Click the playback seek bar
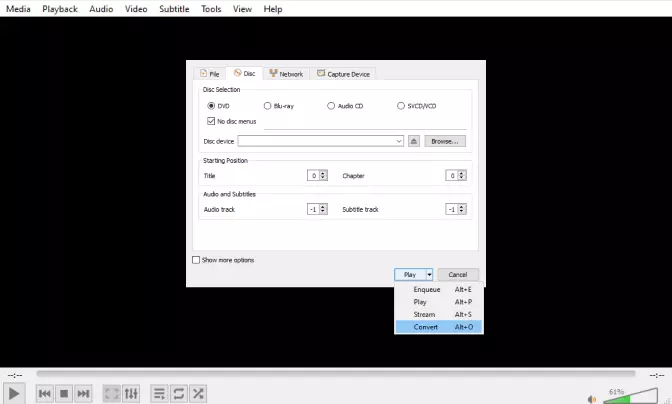The width and height of the screenshot is (672, 404). click(336, 374)
